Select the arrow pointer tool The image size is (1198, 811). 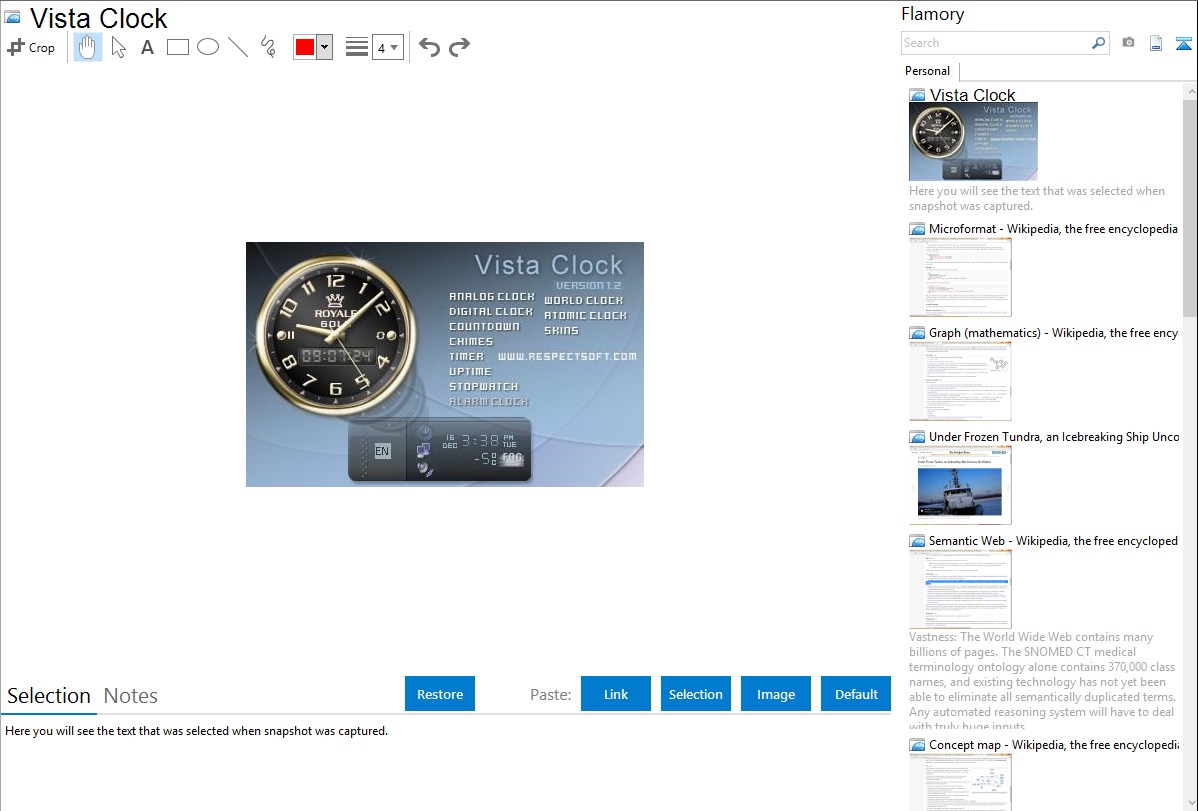[118, 47]
